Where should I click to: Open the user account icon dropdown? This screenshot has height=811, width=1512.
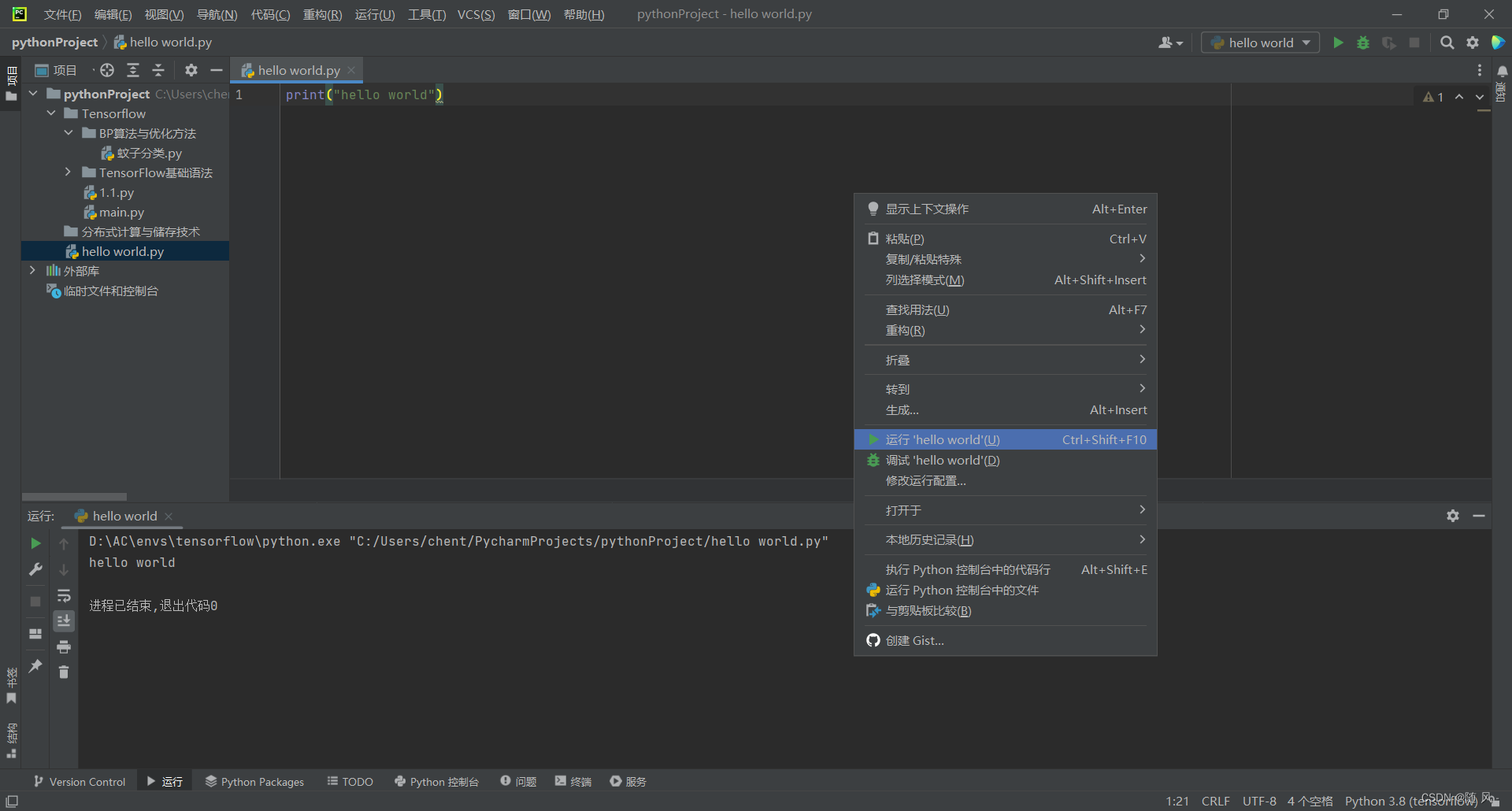tap(1170, 43)
